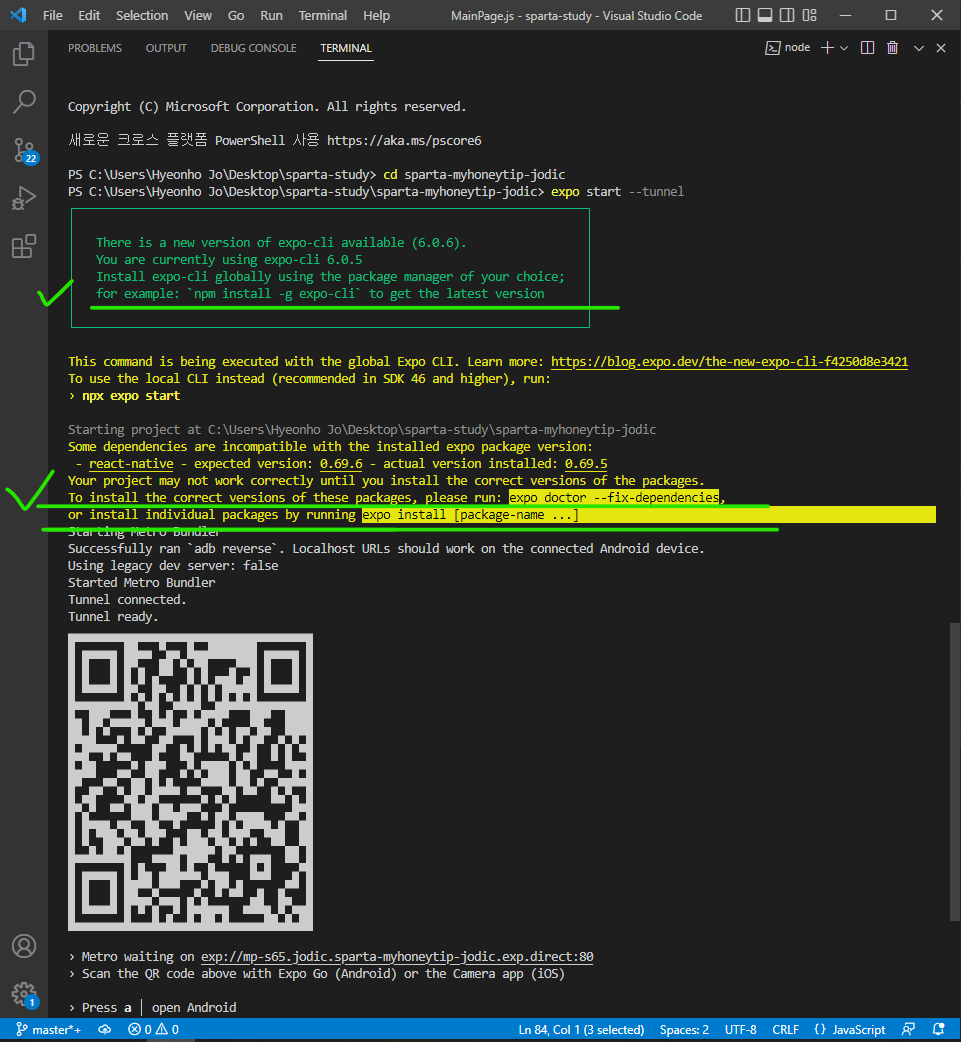Open Customize Layout icon

[809, 15]
